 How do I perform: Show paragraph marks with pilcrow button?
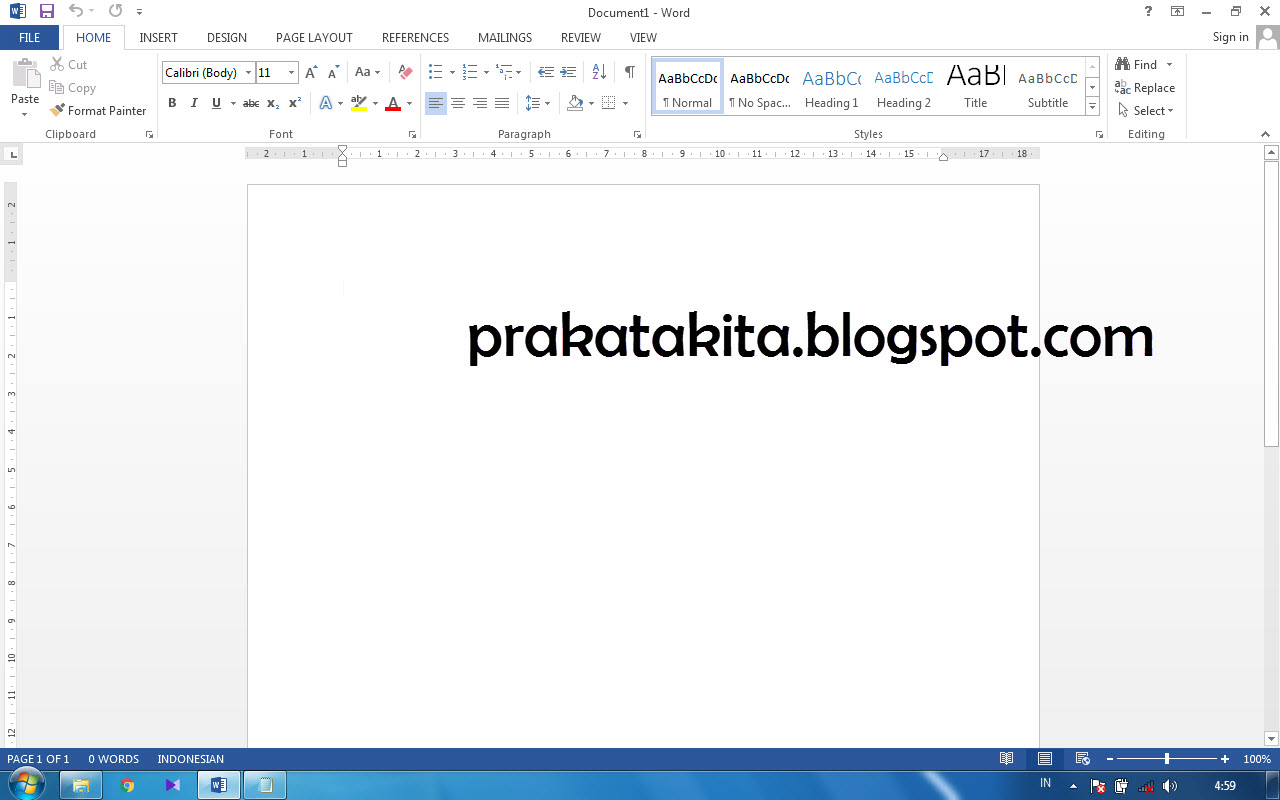629,72
